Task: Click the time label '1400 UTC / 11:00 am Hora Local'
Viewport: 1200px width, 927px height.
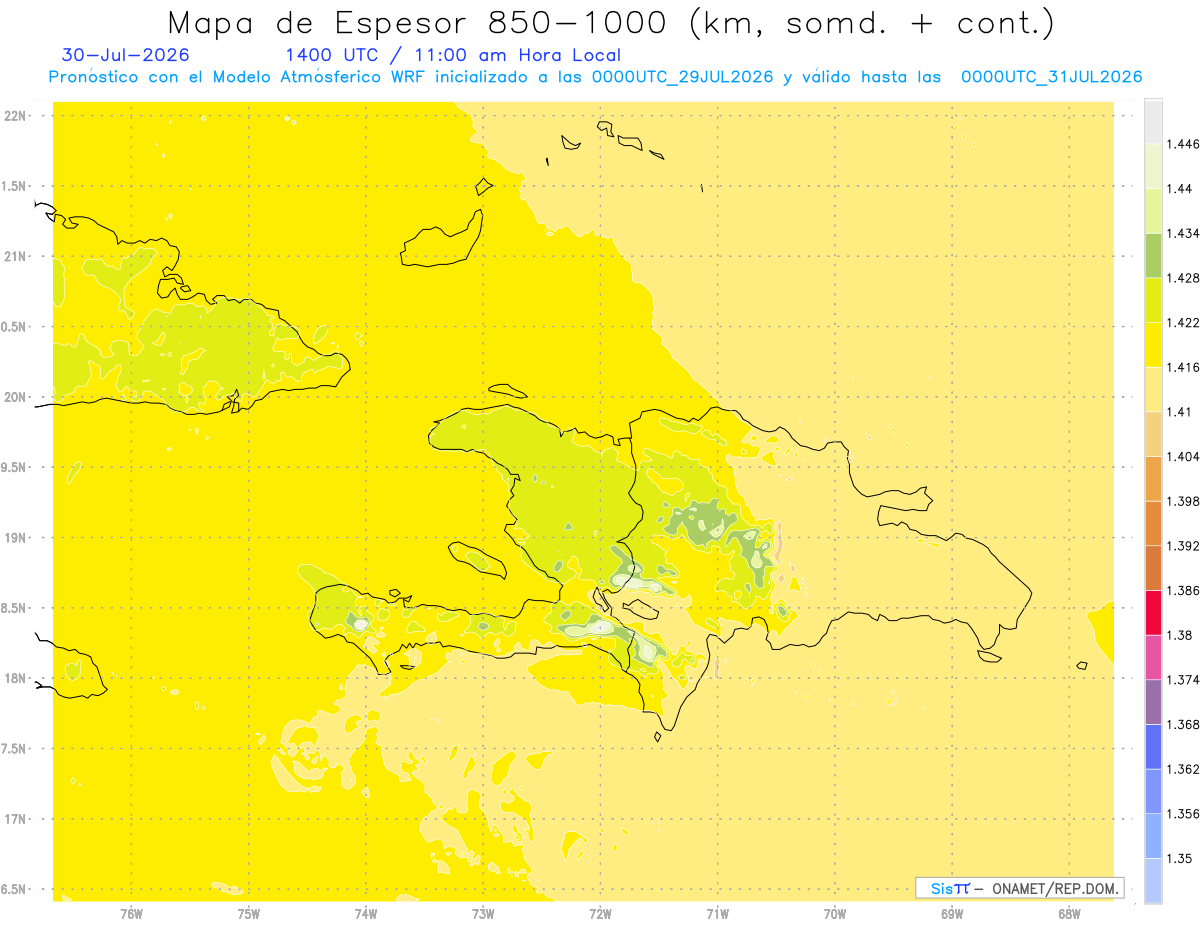Action: pos(453,55)
